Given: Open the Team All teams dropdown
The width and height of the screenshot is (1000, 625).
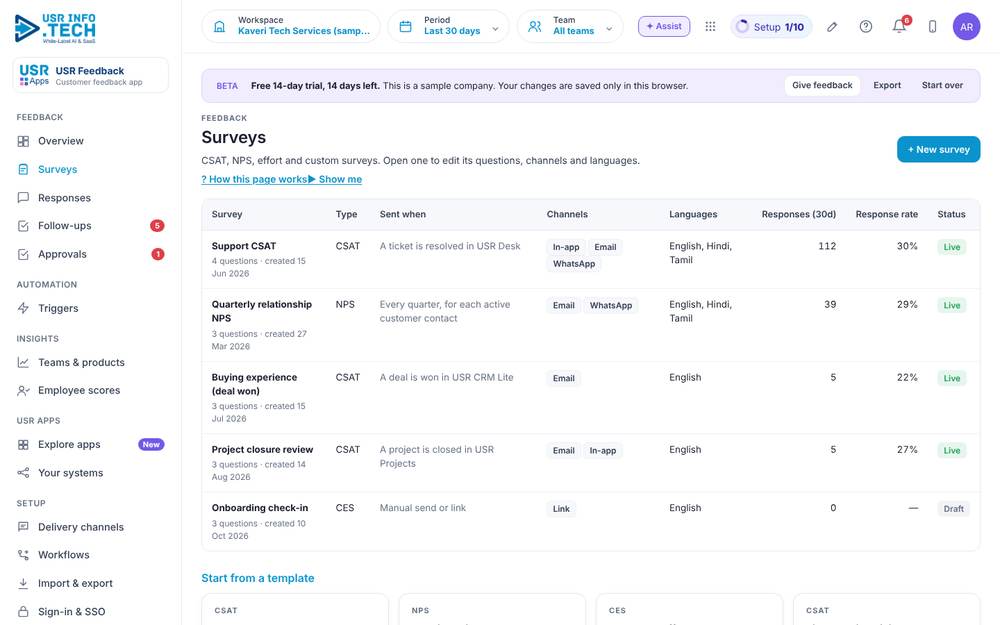Looking at the screenshot, I should (x=570, y=27).
